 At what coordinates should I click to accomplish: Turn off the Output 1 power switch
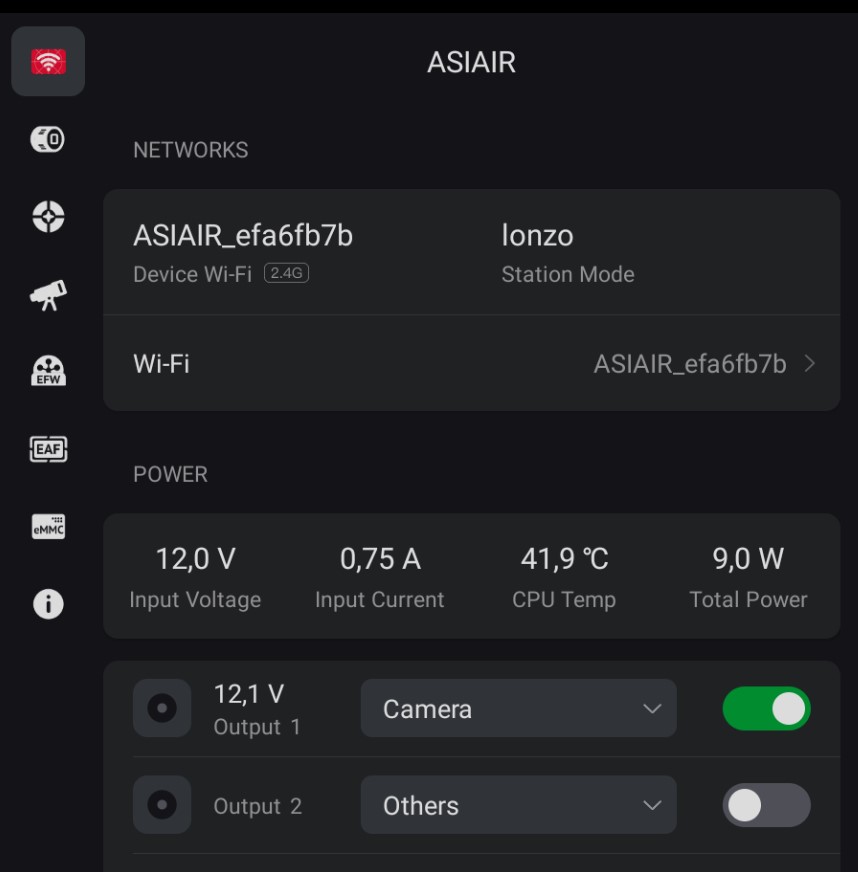coord(766,708)
